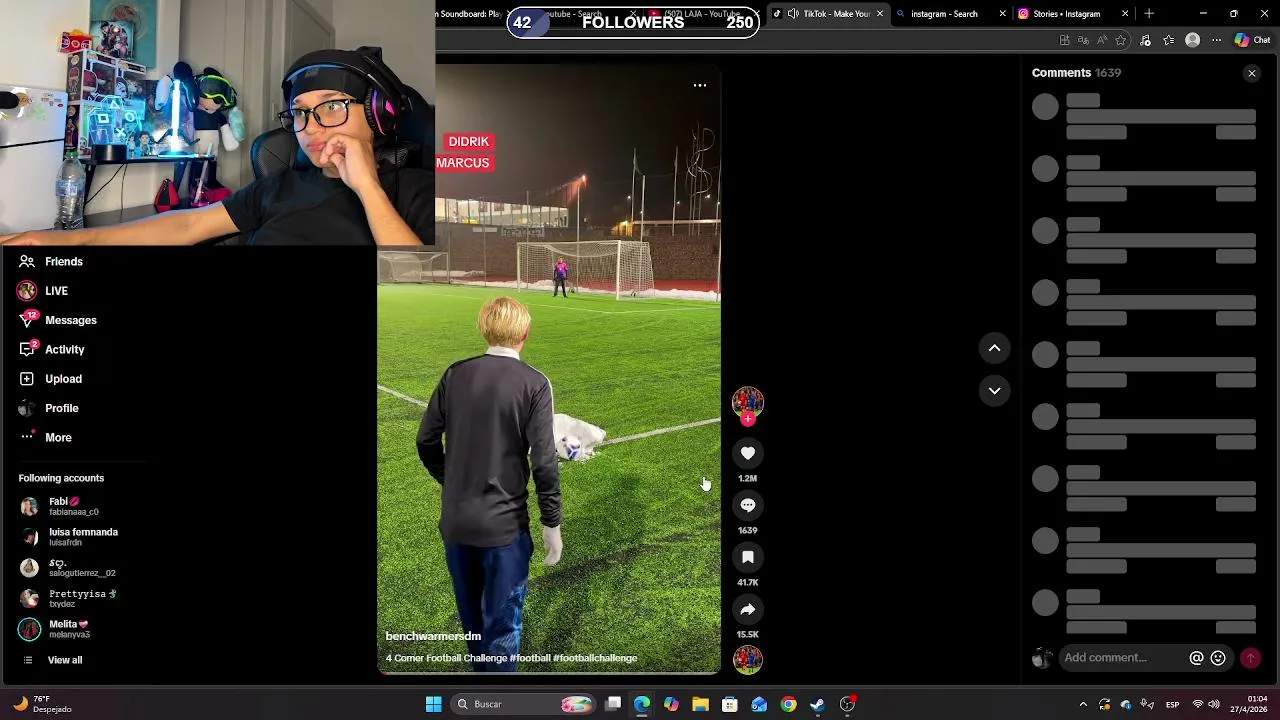1280x720 pixels.
Task: Mute the TikTok tab with speaker icon
Action: [793, 14]
